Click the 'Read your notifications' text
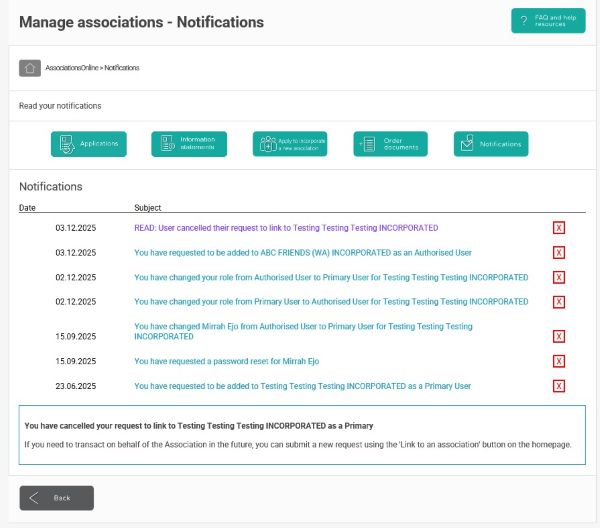This screenshot has height=528, width=600. point(60,106)
